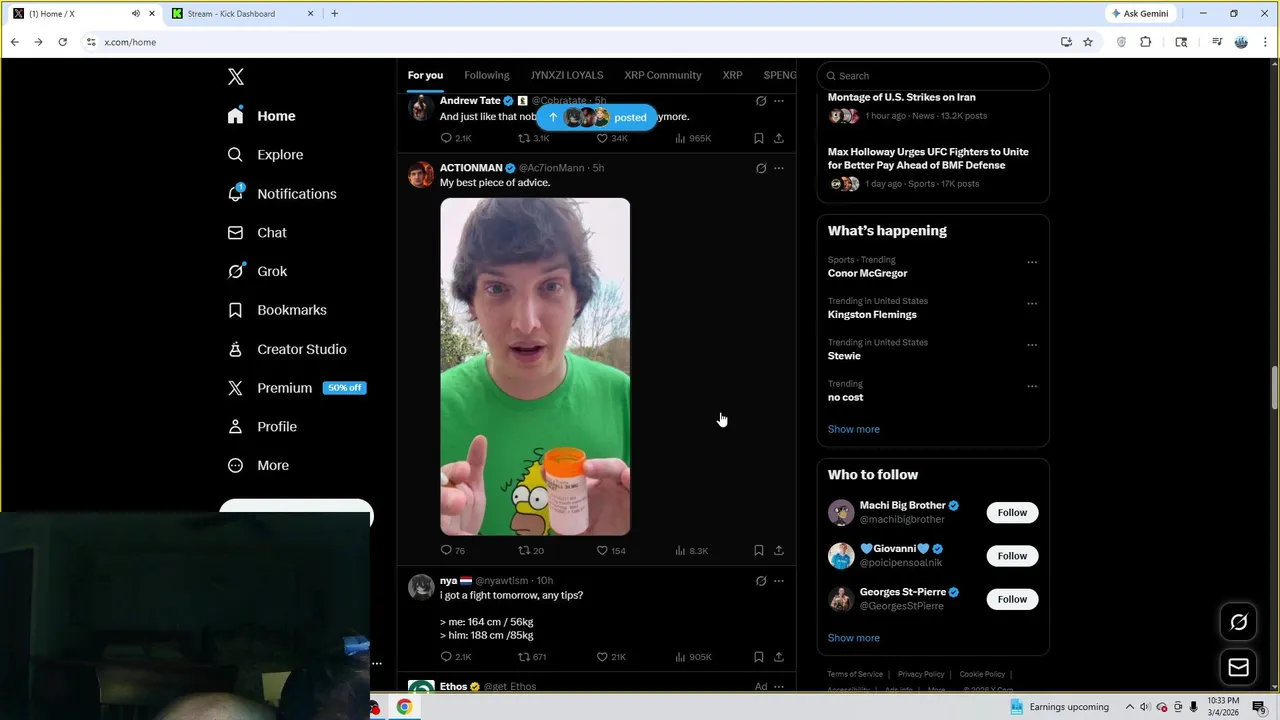This screenshot has width=1280, height=720.
Task: Open Max Holloway UFC news story
Action: click(928, 158)
